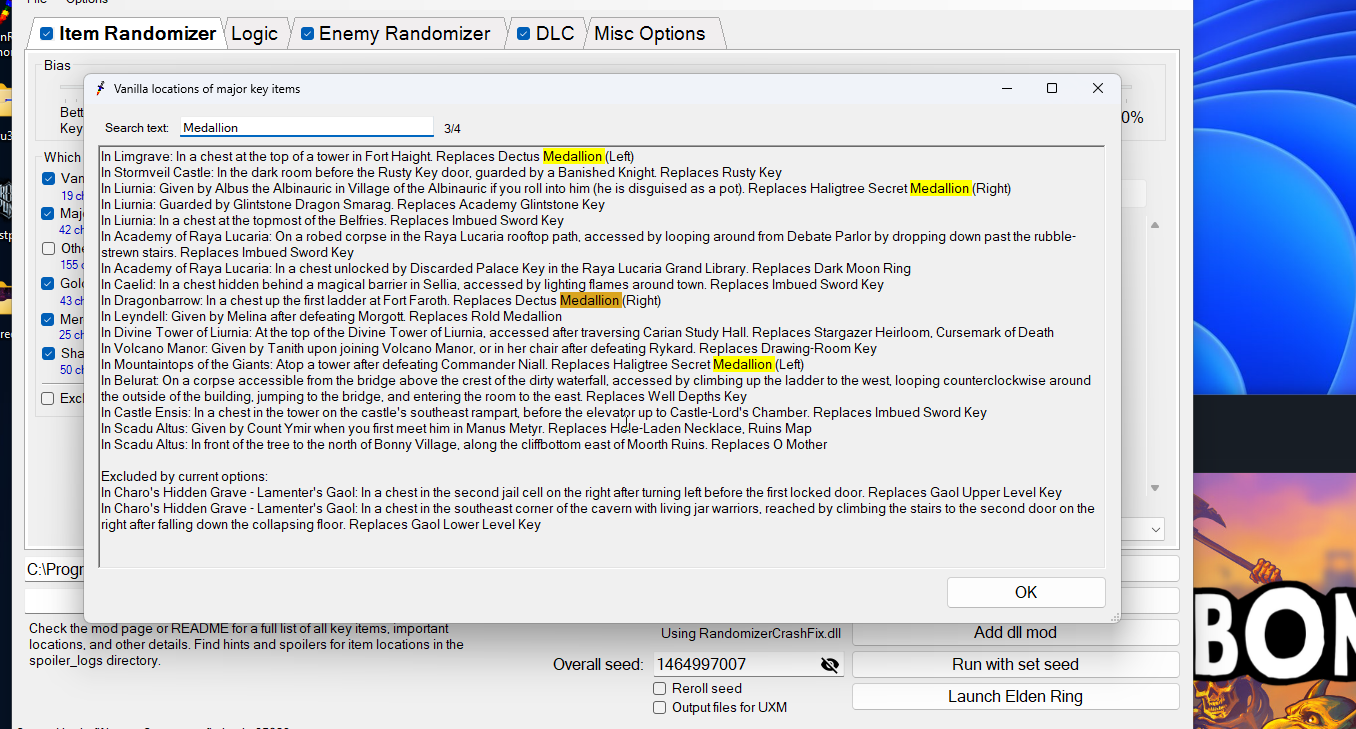The height and width of the screenshot is (729, 1356).
Task: Click the main window scrollbar down arrow
Action: (1155, 488)
